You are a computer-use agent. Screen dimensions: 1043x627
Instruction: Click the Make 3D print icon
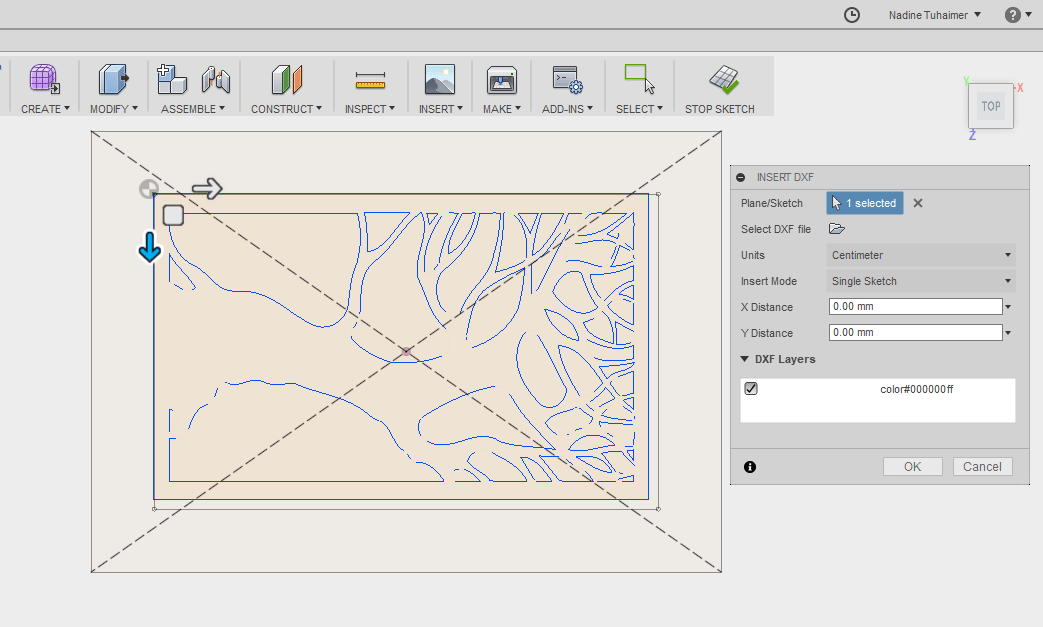502,80
